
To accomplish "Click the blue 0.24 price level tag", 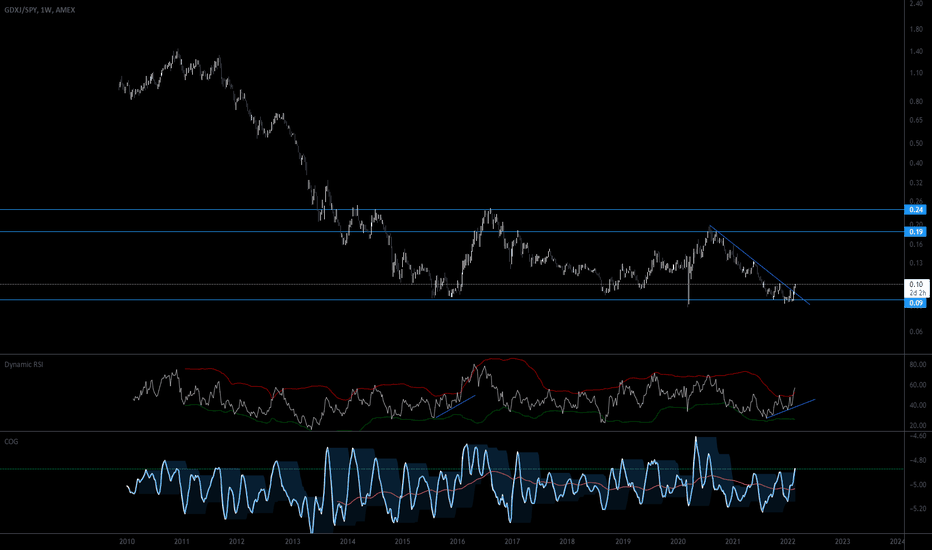I will pos(915,210).
